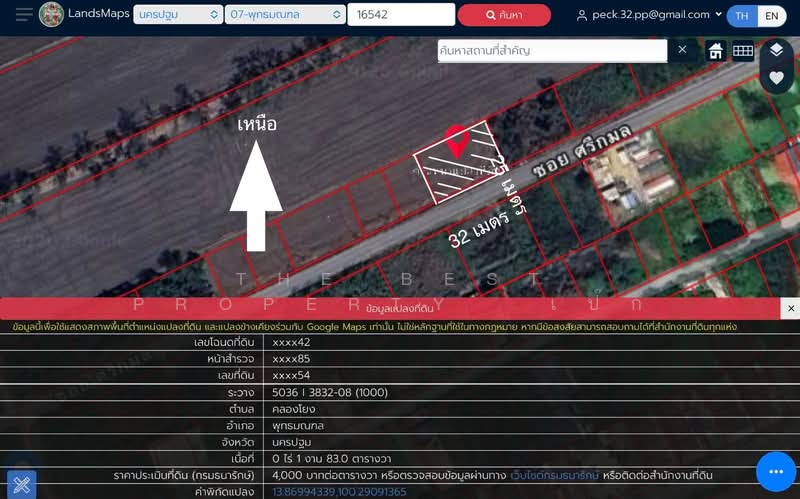The width and height of the screenshot is (800, 499).
Task: Switch language to EN
Action: coord(771,16)
